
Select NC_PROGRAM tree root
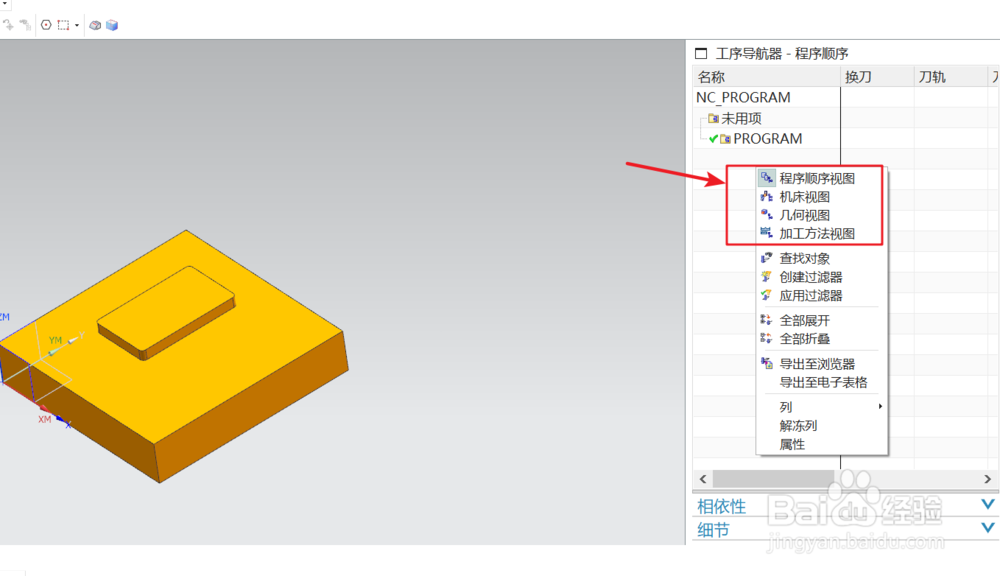743,98
